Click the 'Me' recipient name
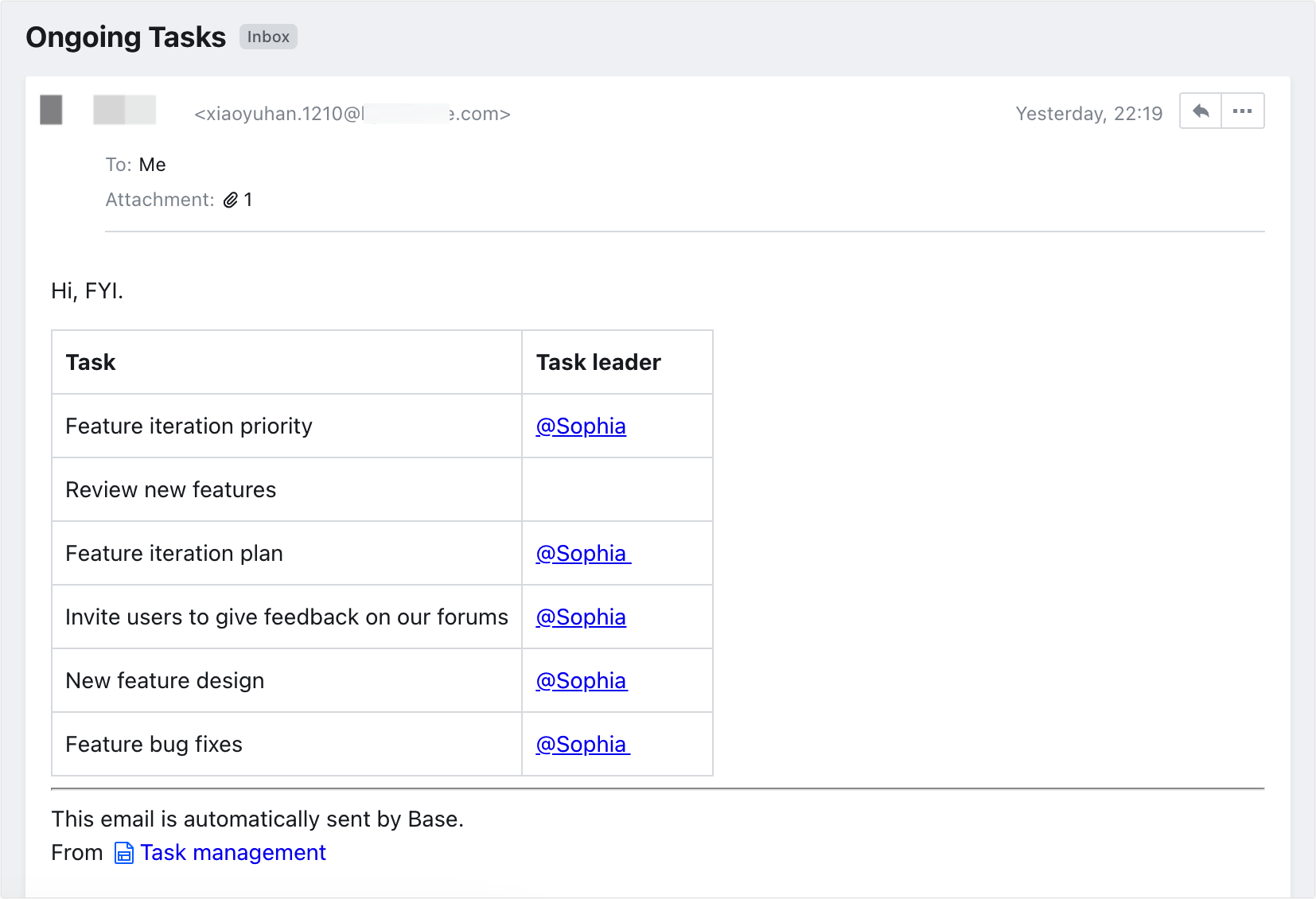Screen dimensions: 1316x899 click(x=153, y=165)
